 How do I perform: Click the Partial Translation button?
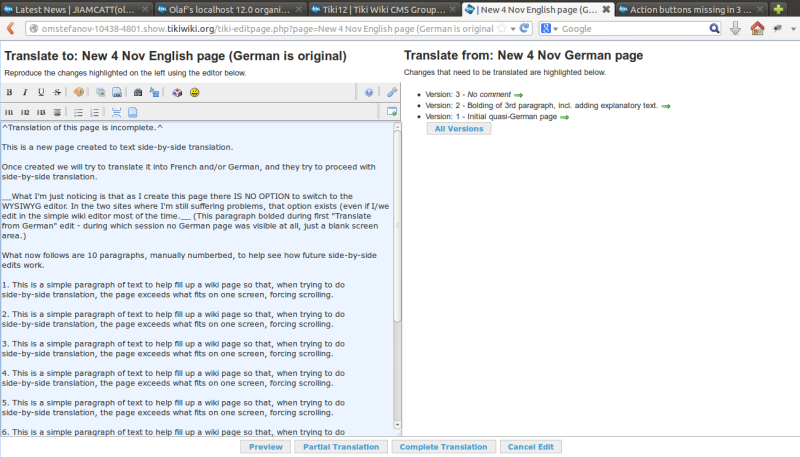point(341,447)
